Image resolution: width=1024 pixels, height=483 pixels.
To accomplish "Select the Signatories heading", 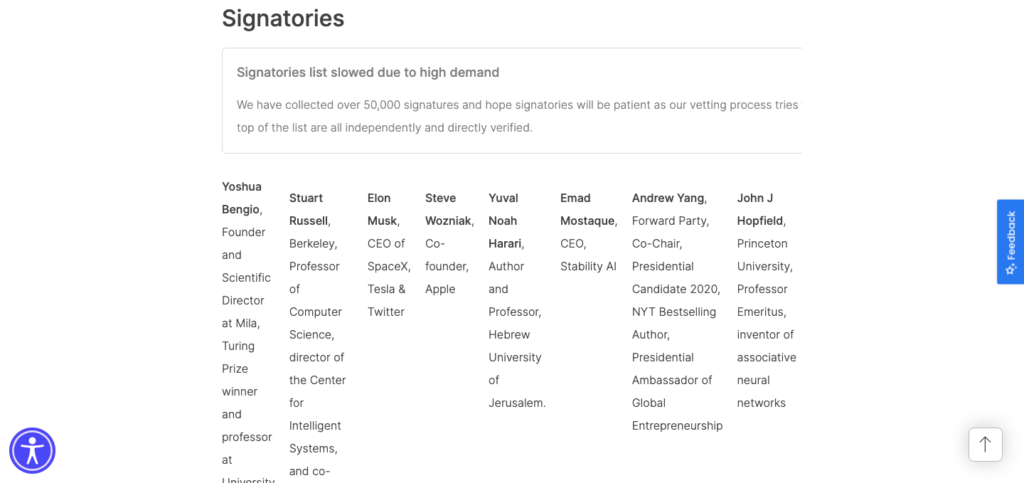I will 283,18.
